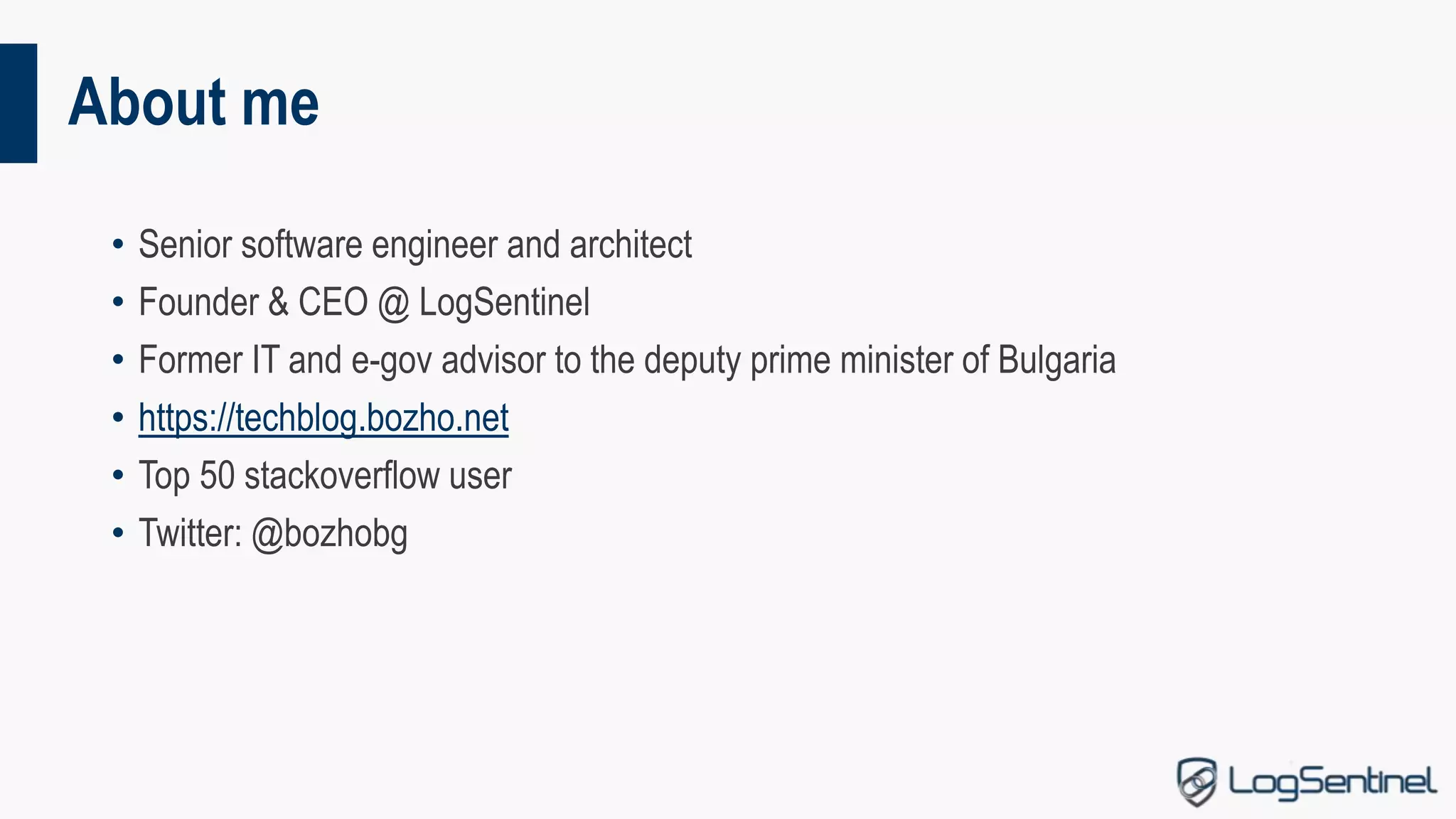Viewport: 1456px width, 819px height.
Task: Click the bullet dot before Founder & CEO
Action: pos(118,303)
